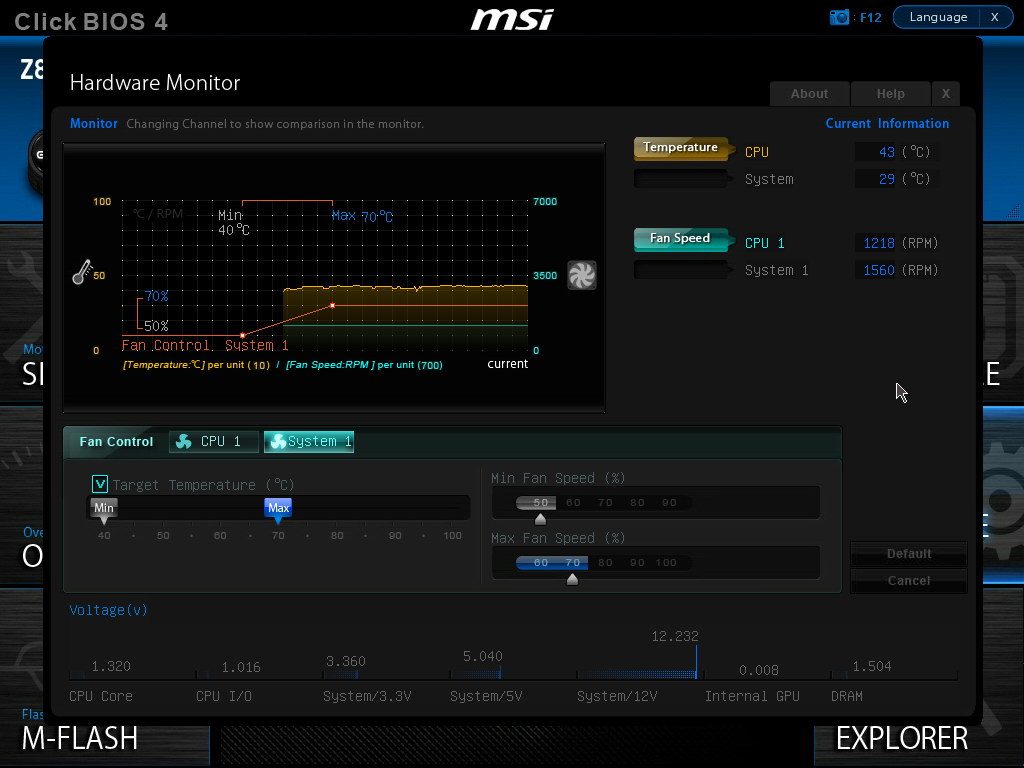Screen dimensions: 1024x768
Task: Click the Cancel button
Action: [x=908, y=581]
